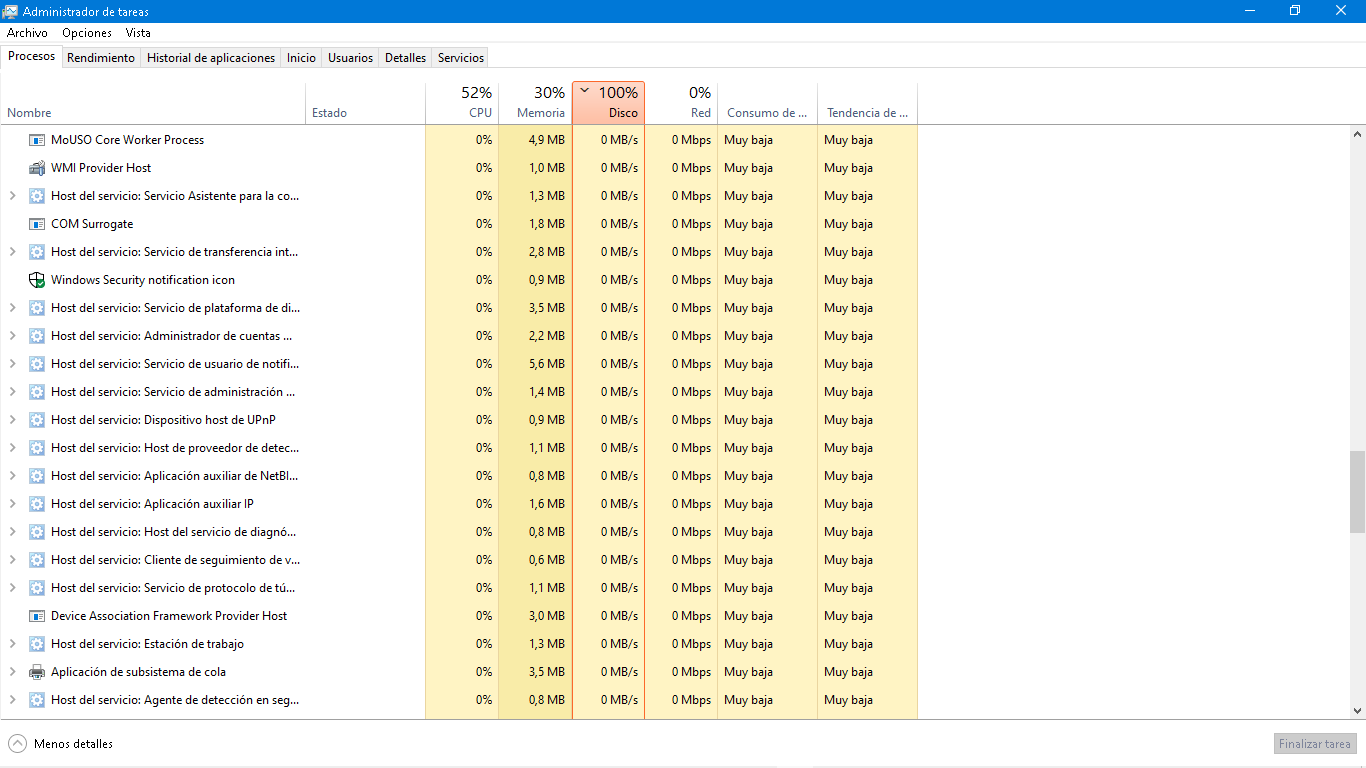
Task: Click the Finalizar tarea button
Action: pos(1315,744)
